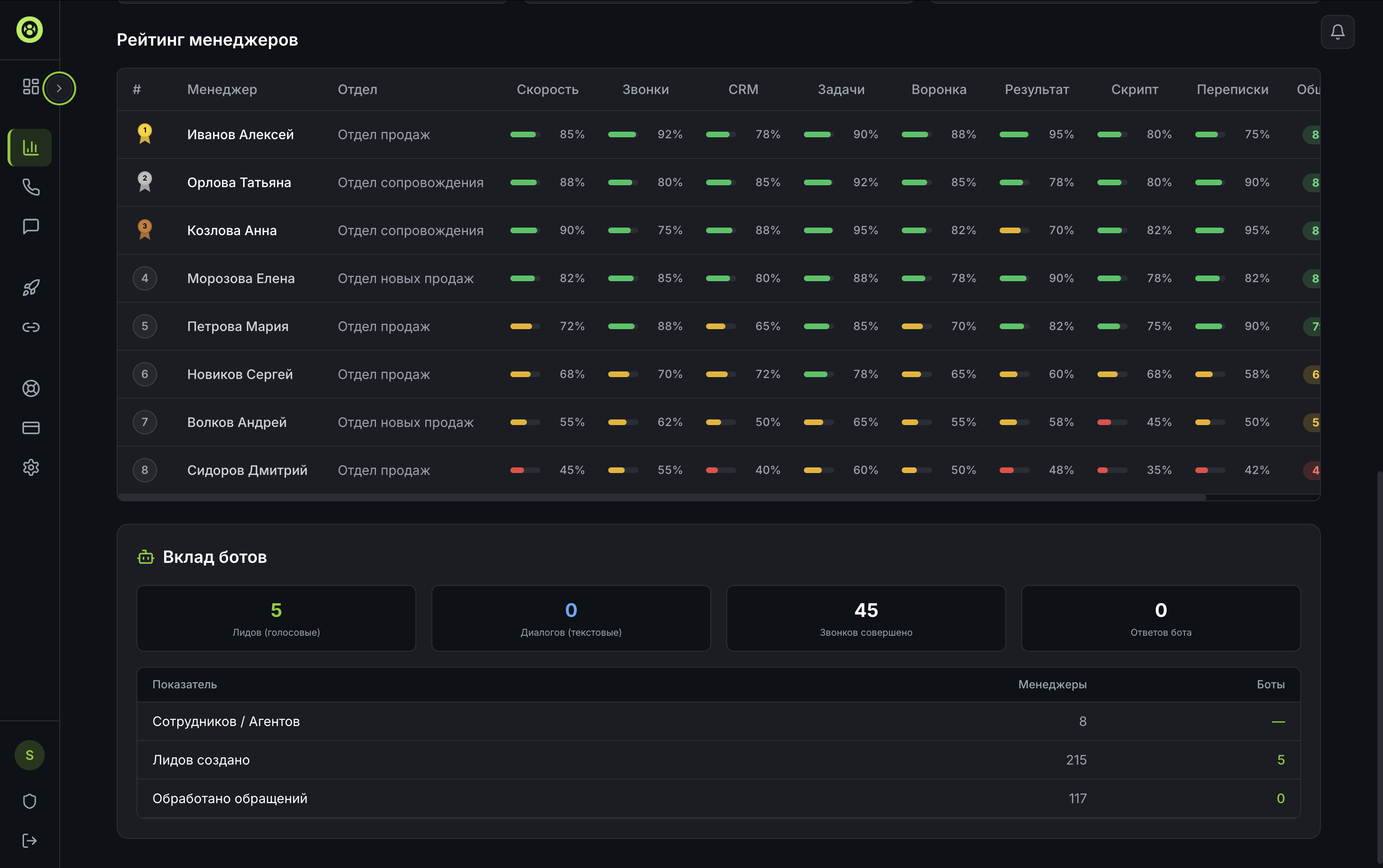Click the Звонков совершено stat card
Viewport: 1383px width, 868px height.
(866, 618)
